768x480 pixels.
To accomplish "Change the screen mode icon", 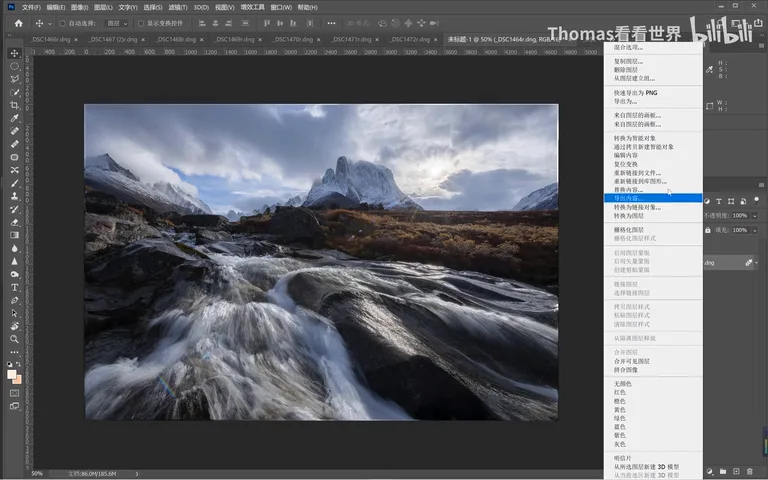I will (x=15, y=406).
